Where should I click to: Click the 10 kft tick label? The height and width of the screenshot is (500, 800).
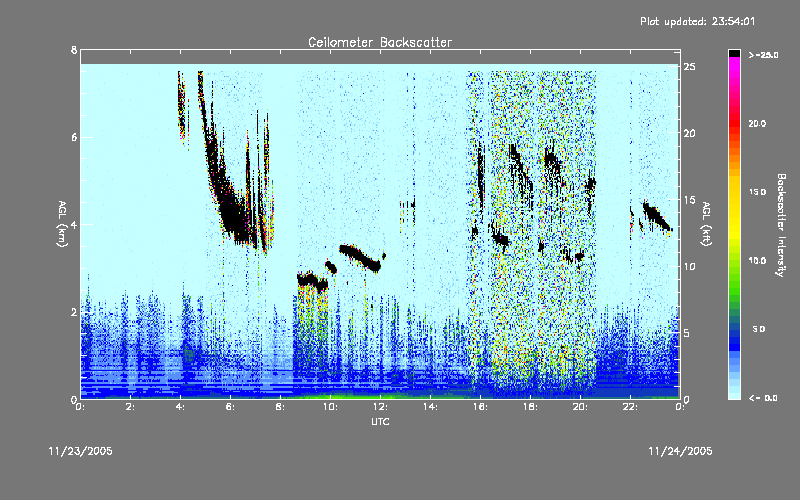tap(689, 266)
